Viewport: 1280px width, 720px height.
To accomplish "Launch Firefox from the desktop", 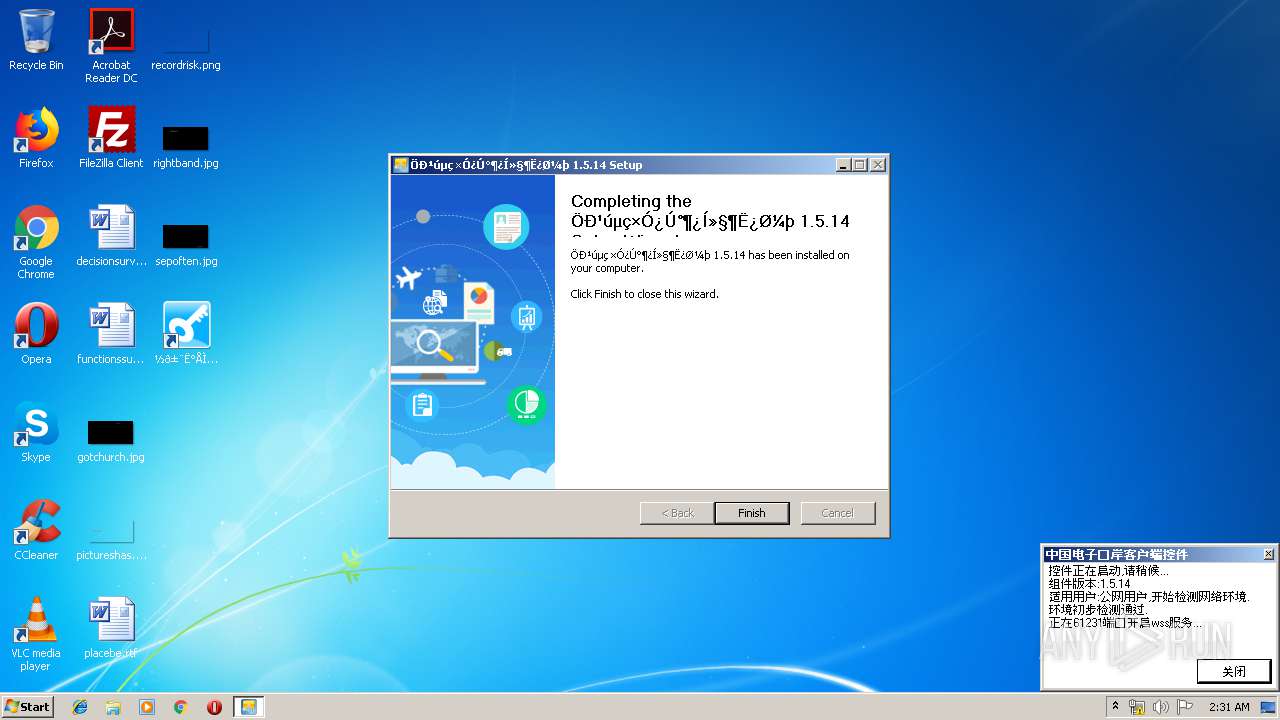I will tap(36, 138).
